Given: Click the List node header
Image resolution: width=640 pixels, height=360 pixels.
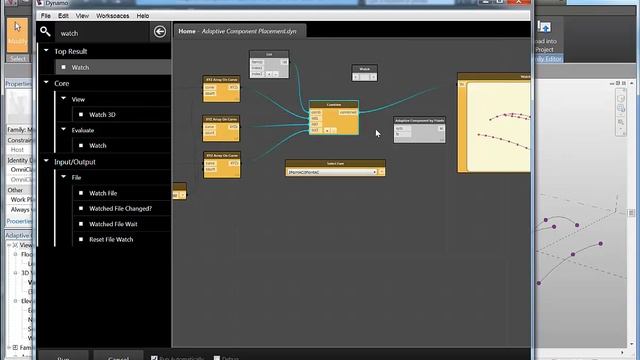Looking at the screenshot, I should click(269, 54).
